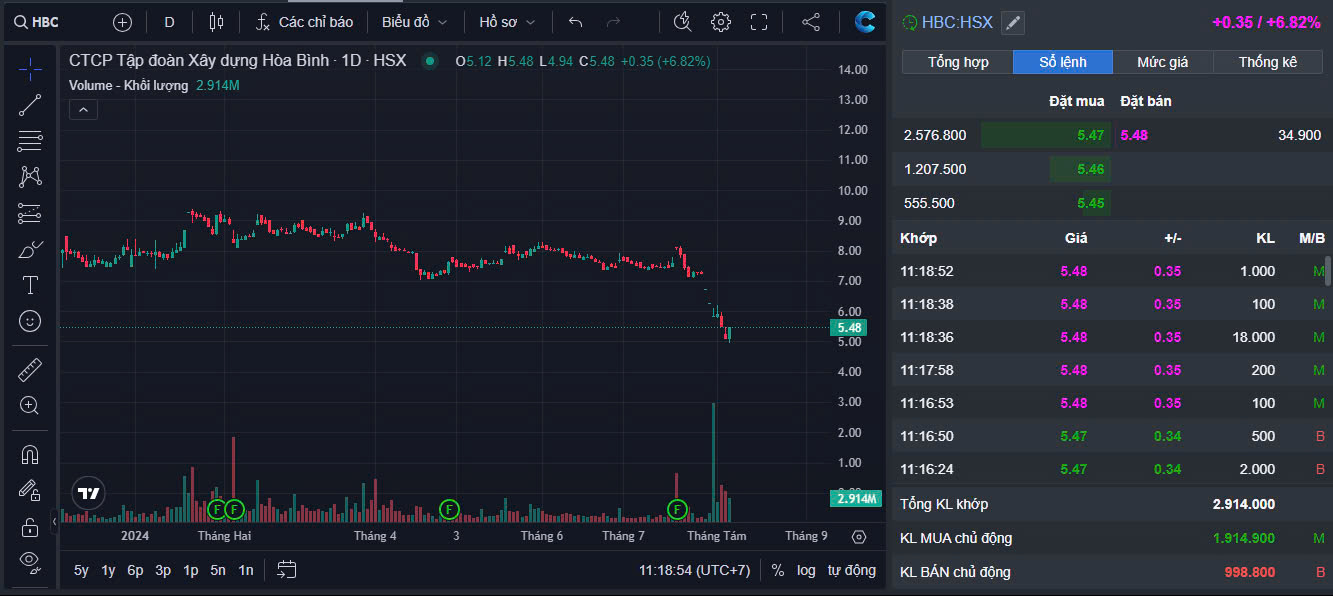Select the Text annotation tool
This screenshot has height=596, width=1333.
point(30,285)
